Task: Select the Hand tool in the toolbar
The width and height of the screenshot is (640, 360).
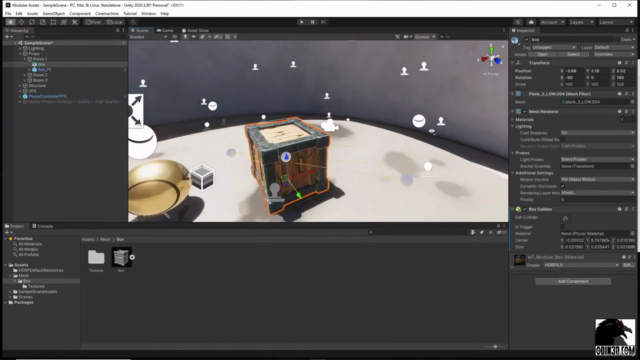Action: tap(11, 22)
